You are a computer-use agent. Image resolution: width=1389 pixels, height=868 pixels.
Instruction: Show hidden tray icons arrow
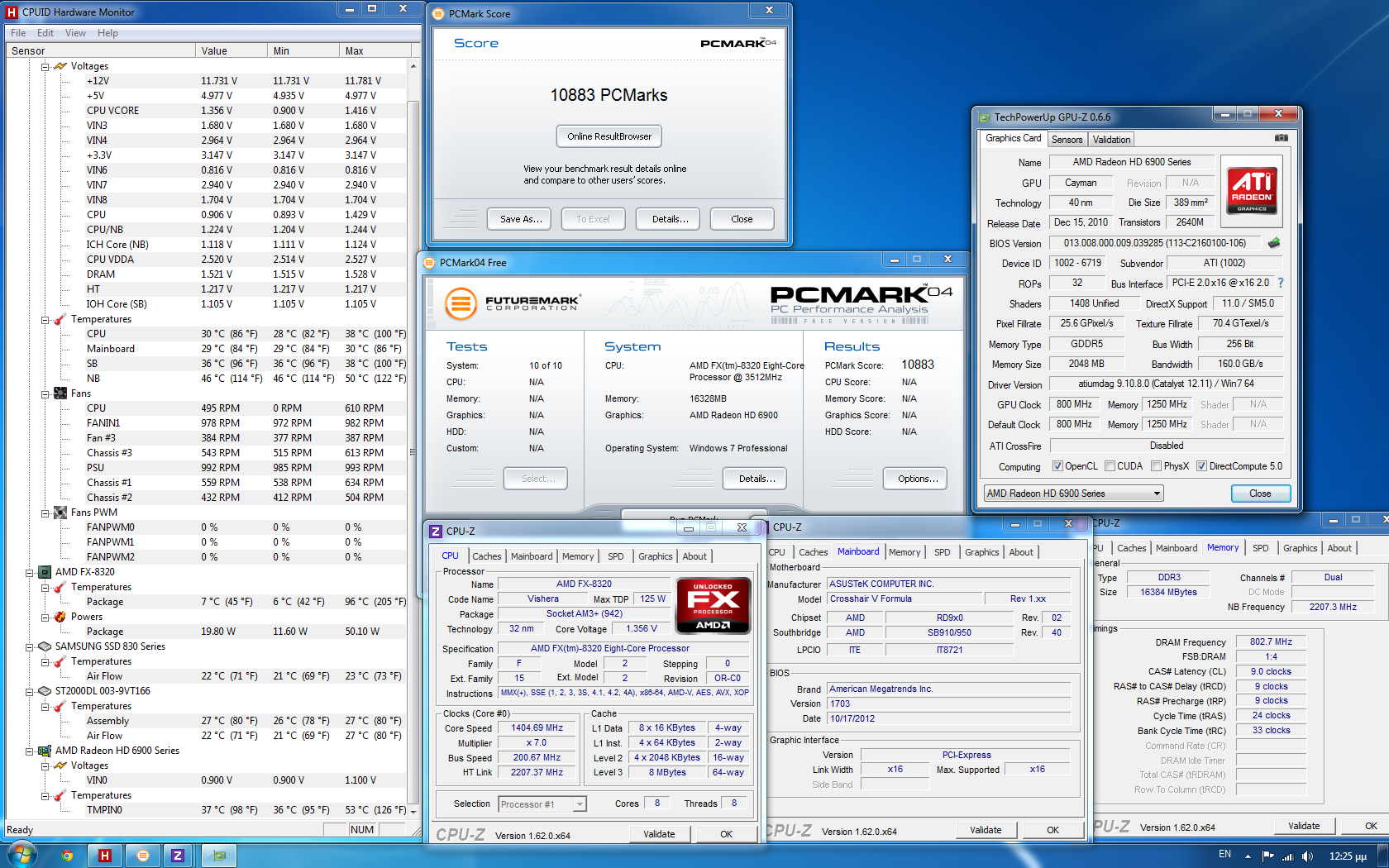1248,856
